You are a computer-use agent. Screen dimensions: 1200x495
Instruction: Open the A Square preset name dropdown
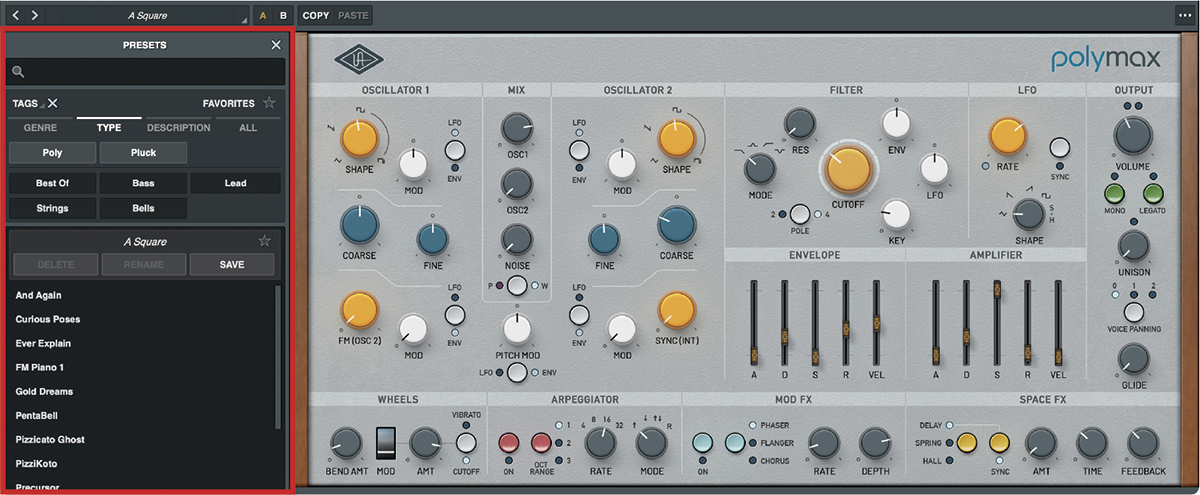147,16
